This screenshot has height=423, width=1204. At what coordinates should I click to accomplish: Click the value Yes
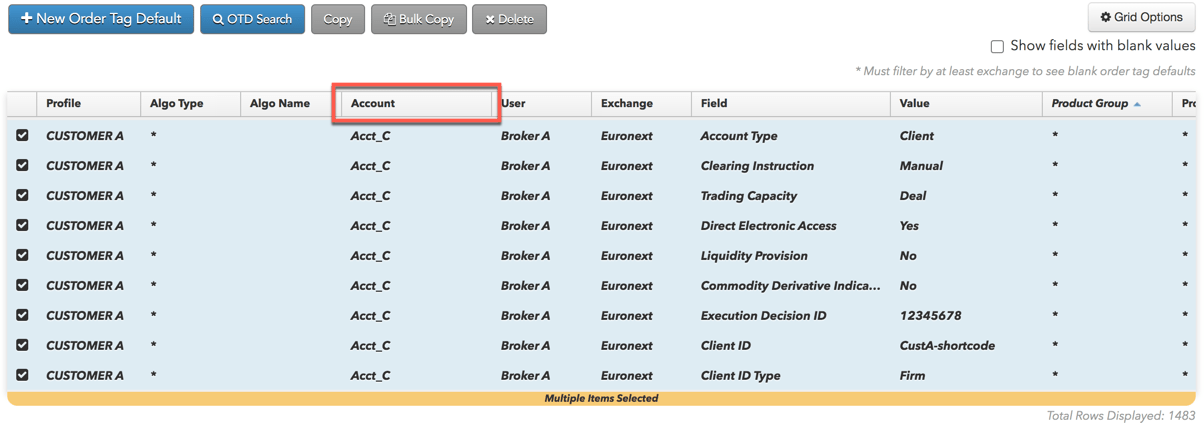(x=909, y=225)
